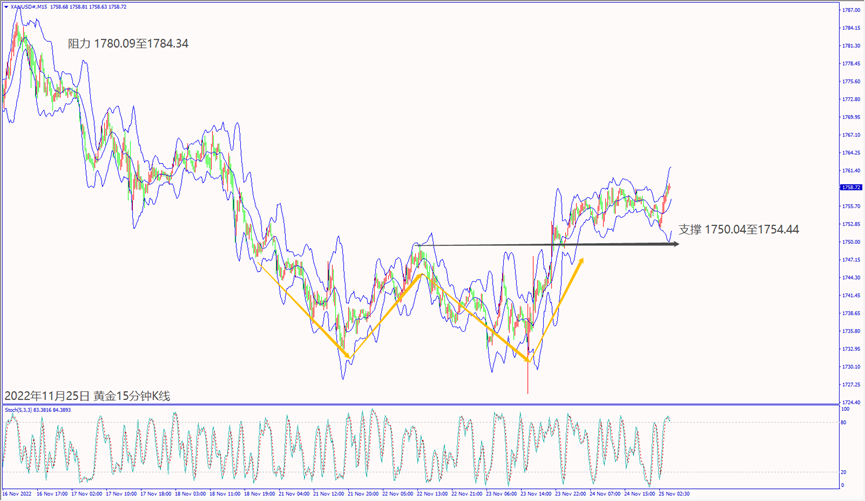Click the long red candle wick at the chart low
Viewport: 865px width, 501px height.
(x=527, y=382)
